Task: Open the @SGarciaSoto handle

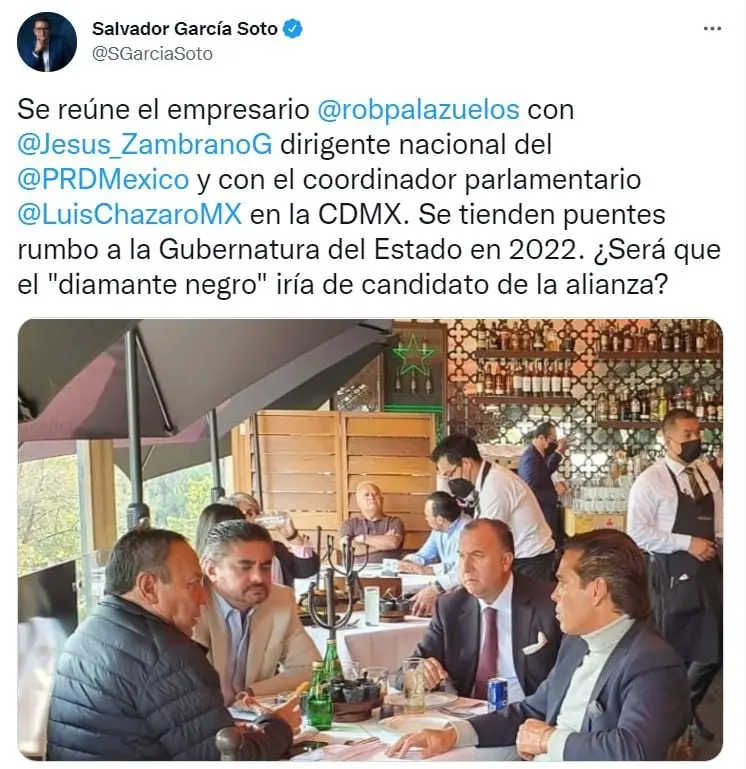Action: click(152, 53)
